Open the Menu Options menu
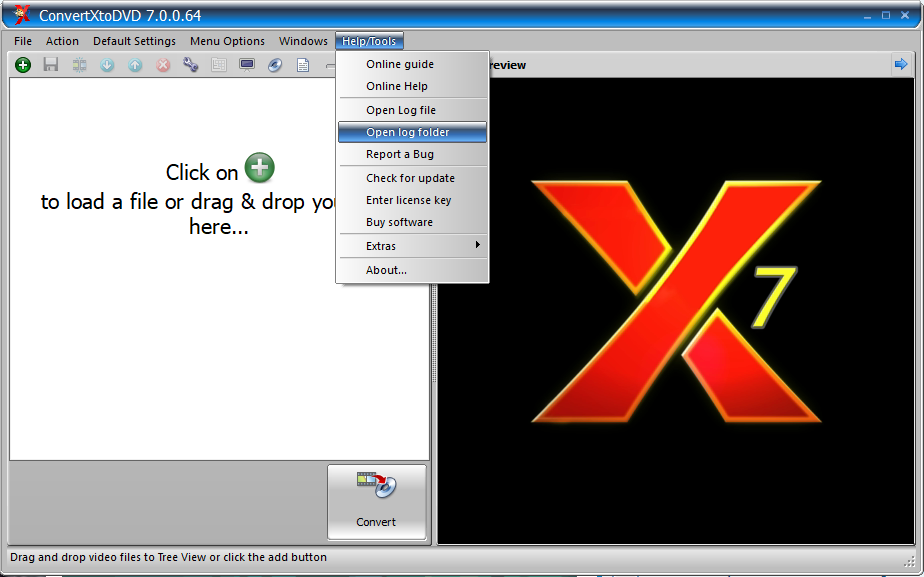 pos(227,41)
